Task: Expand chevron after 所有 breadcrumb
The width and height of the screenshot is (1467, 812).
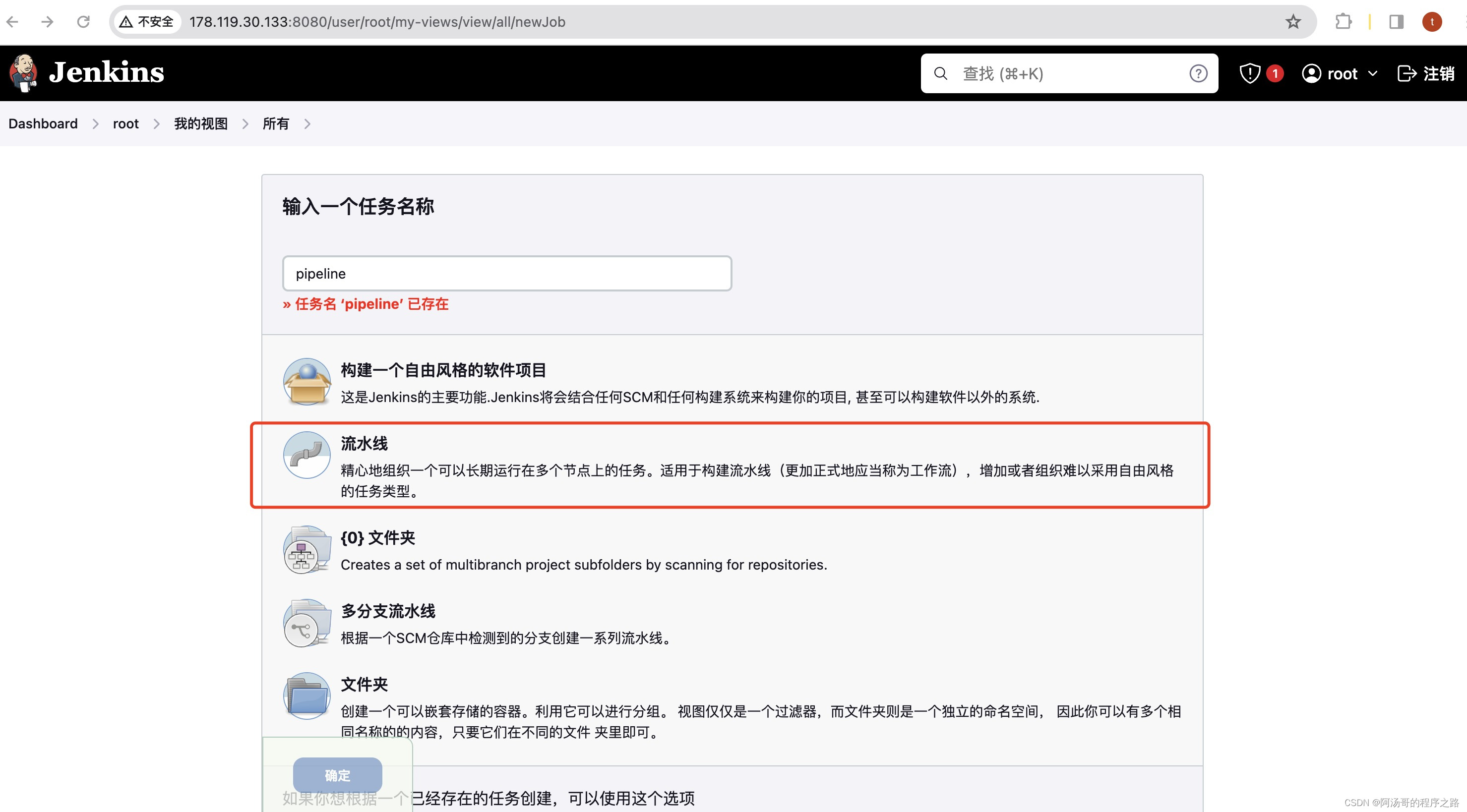Action: pos(307,123)
